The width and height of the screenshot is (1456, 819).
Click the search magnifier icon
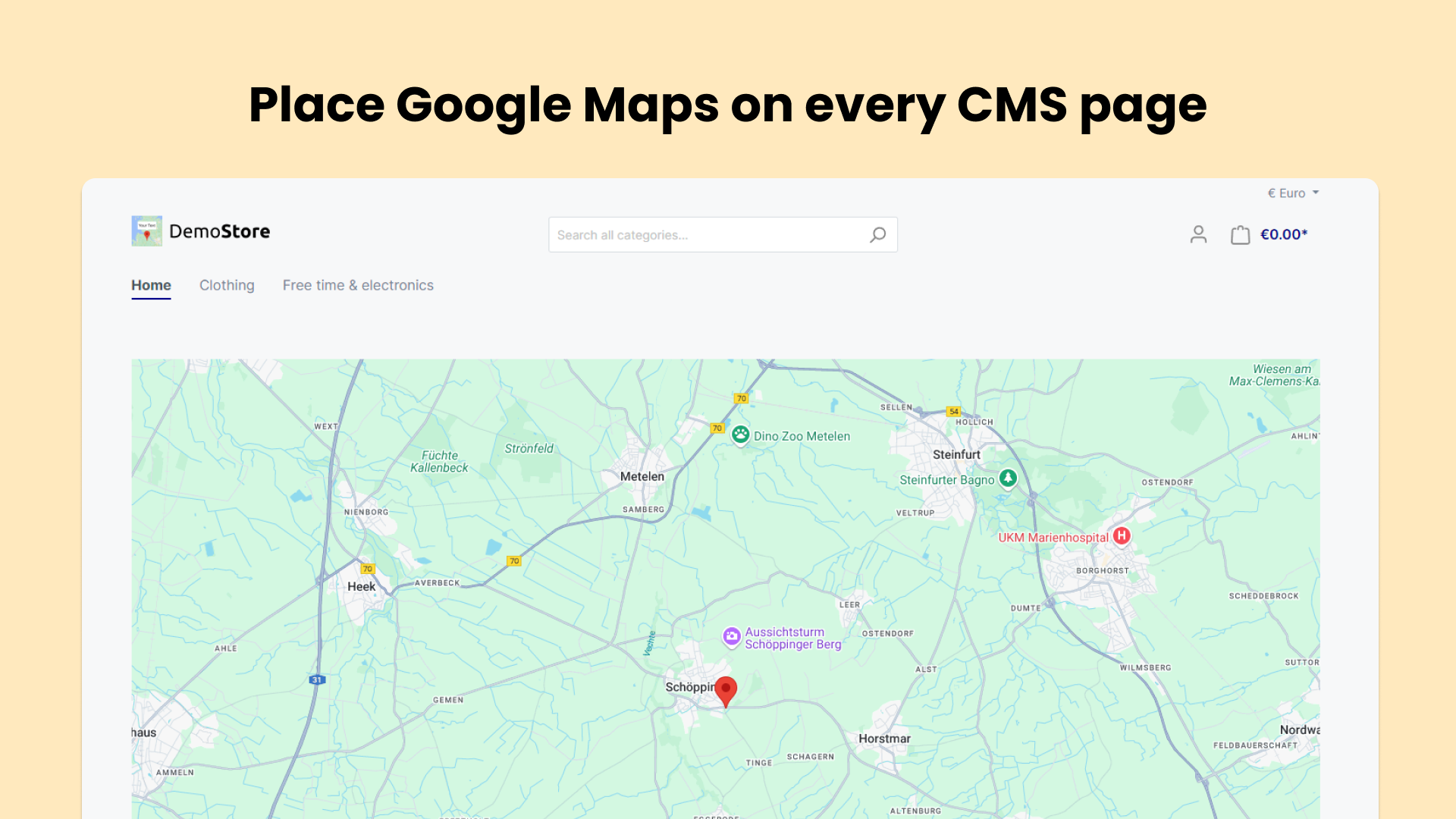[x=877, y=235]
